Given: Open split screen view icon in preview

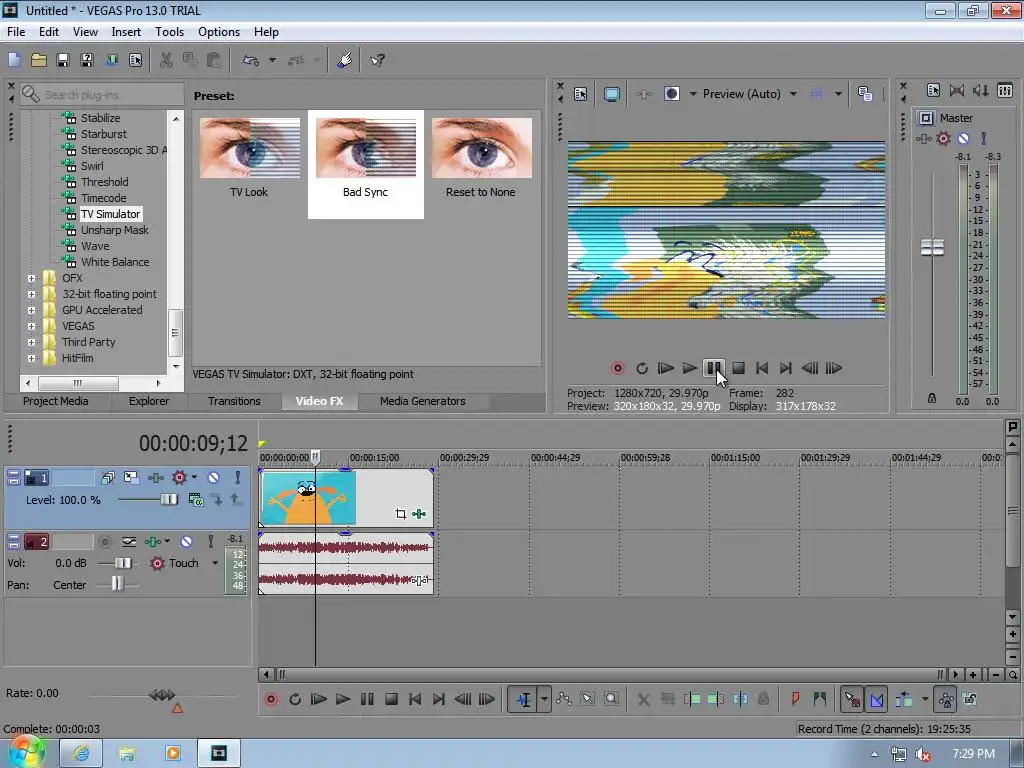Looking at the screenshot, I should point(671,94).
